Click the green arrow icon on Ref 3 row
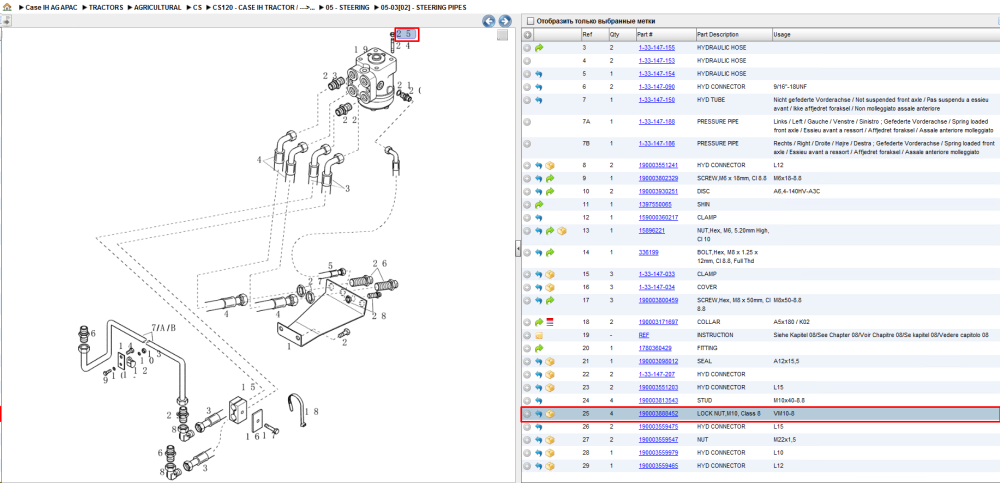The height and width of the screenshot is (483, 1000). (539, 48)
